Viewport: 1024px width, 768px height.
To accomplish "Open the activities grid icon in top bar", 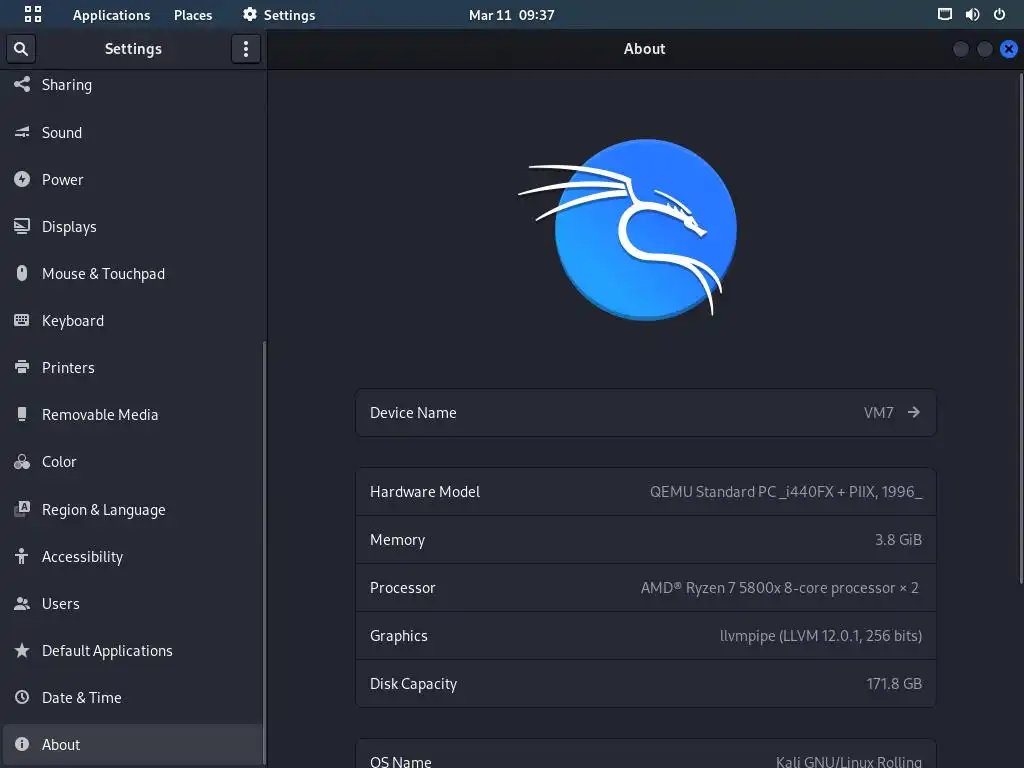I will [33, 14].
